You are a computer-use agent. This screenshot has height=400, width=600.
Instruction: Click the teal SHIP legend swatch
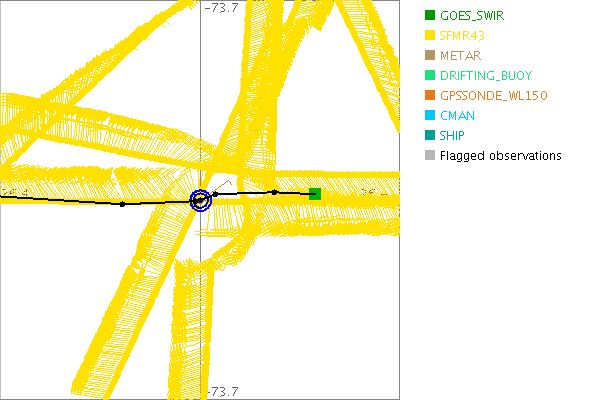(429, 136)
